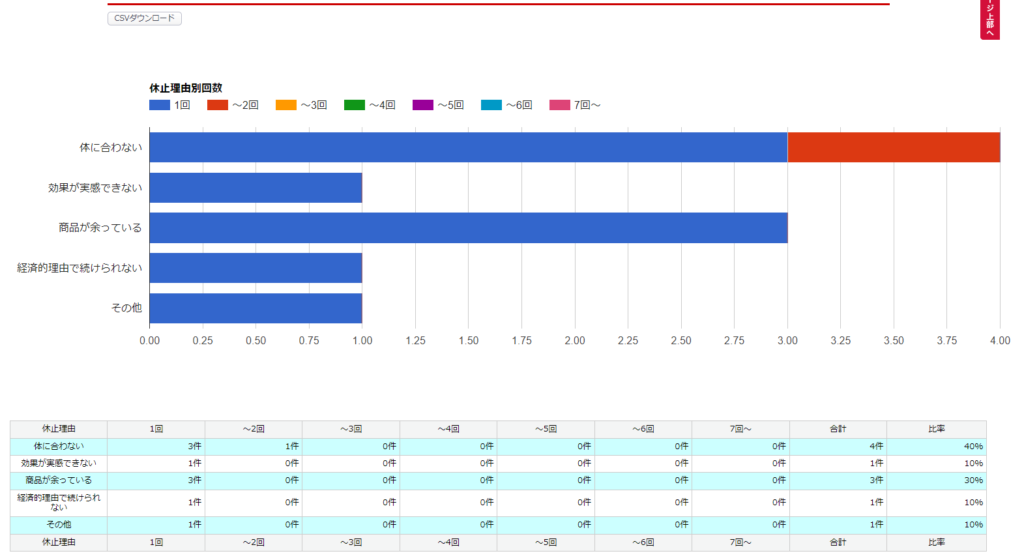The height and width of the screenshot is (560, 1024).
Task: Click the red ページ上部へ page-top button
Action: click(989, 18)
